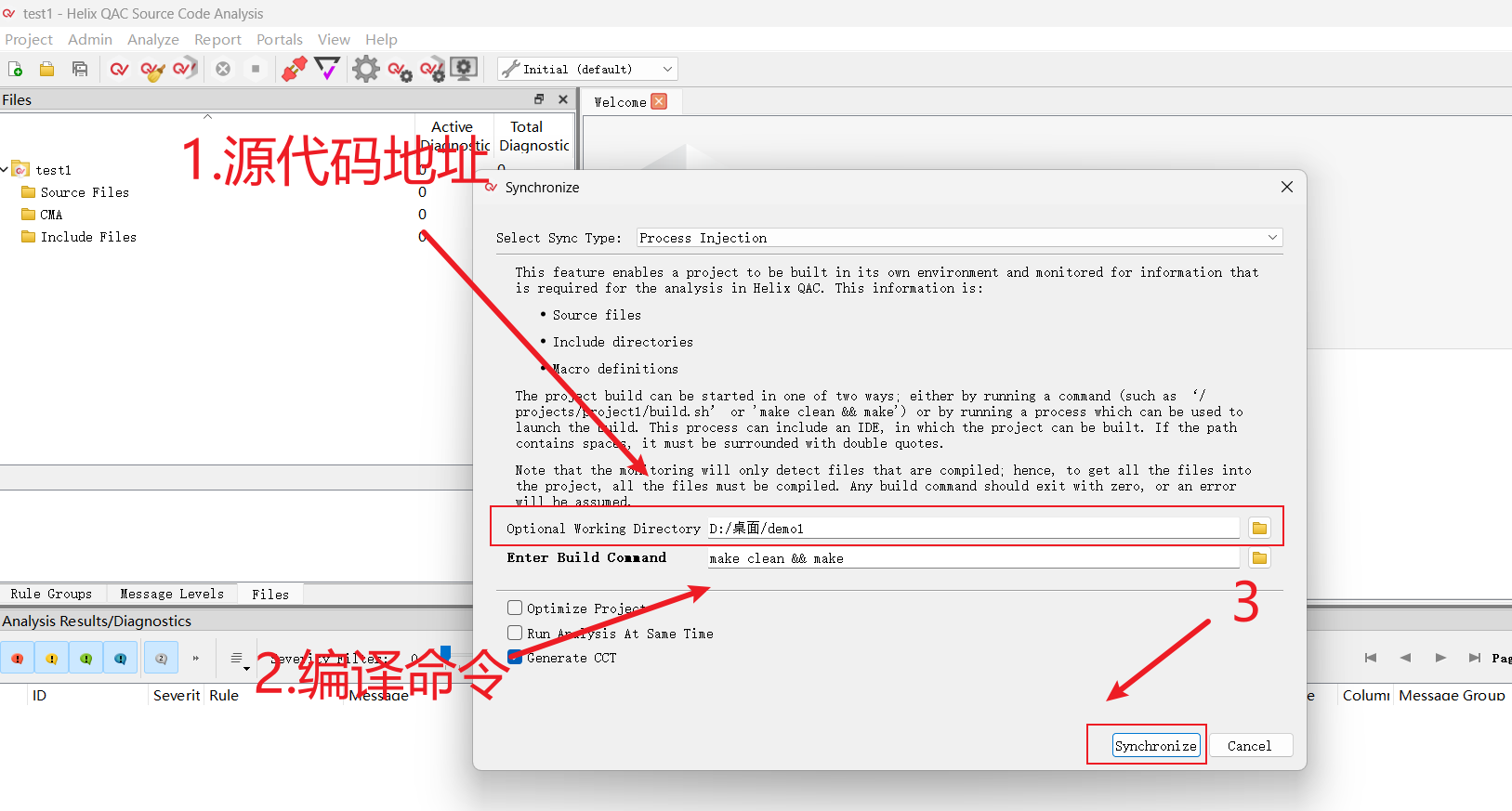This screenshot has height=811, width=1512.
Task: Click the New Project toolbar icon
Action: coord(15,69)
